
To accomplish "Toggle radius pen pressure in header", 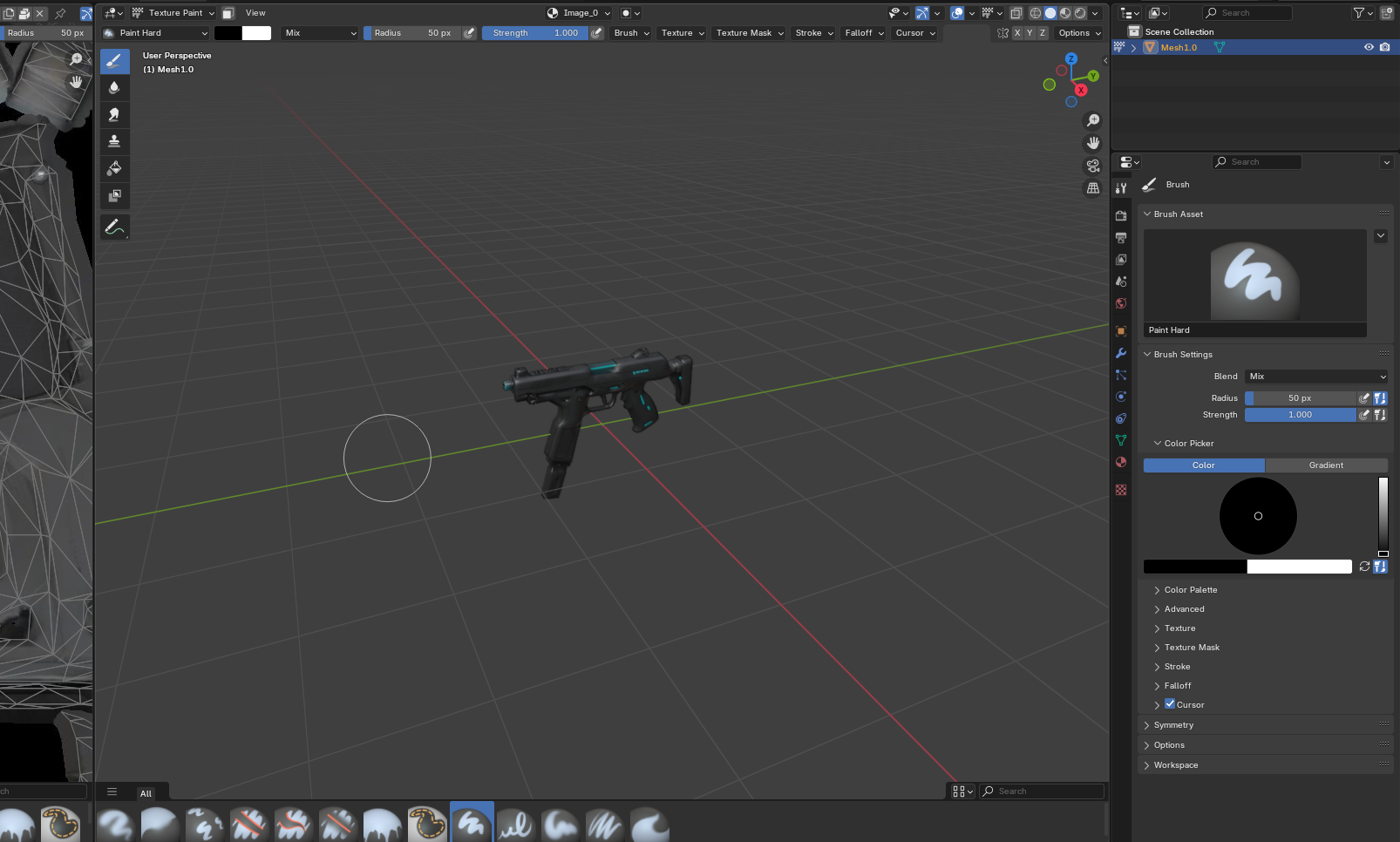I will click(x=470, y=33).
